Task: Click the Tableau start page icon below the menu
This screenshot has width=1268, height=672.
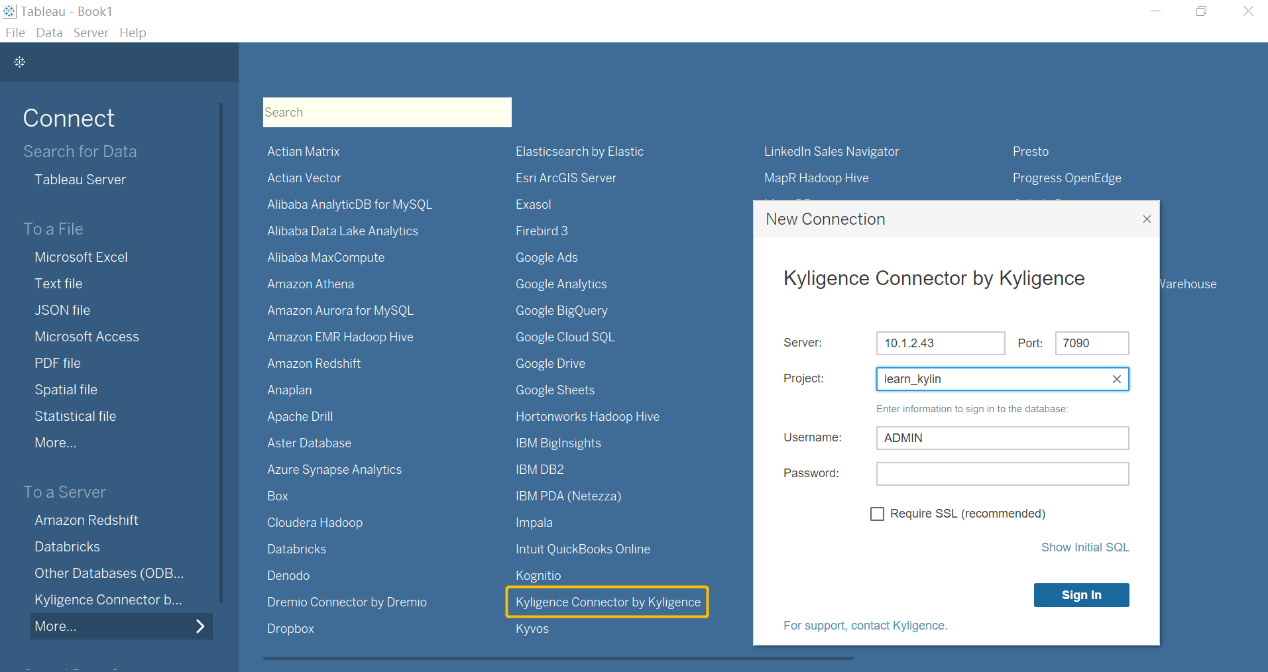Action: point(19,62)
